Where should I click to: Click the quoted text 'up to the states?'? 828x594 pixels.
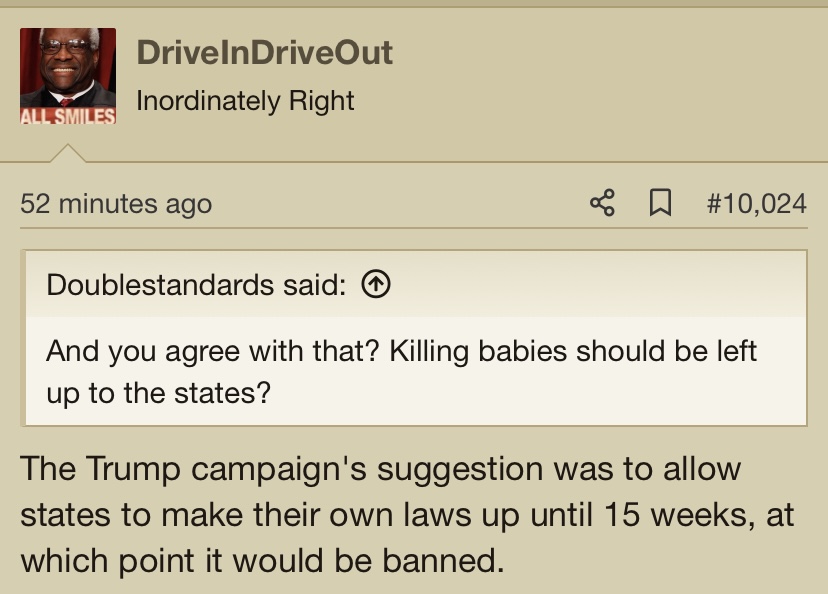click(158, 392)
